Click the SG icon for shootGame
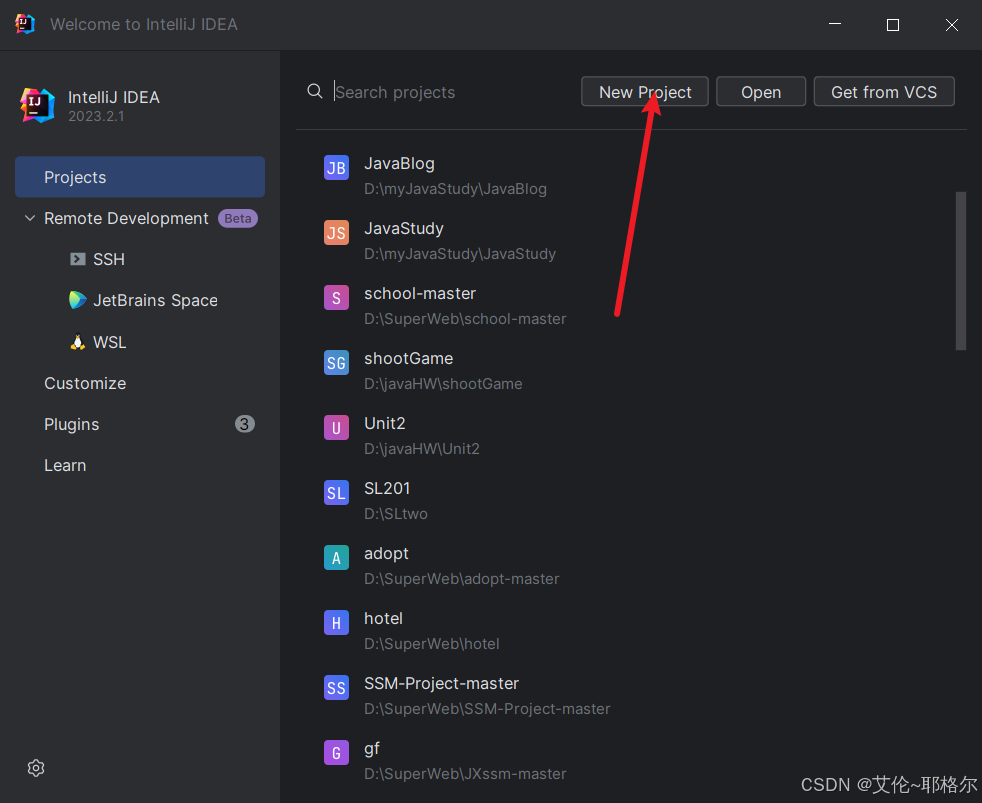This screenshot has height=803, width=982. tap(336, 363)
